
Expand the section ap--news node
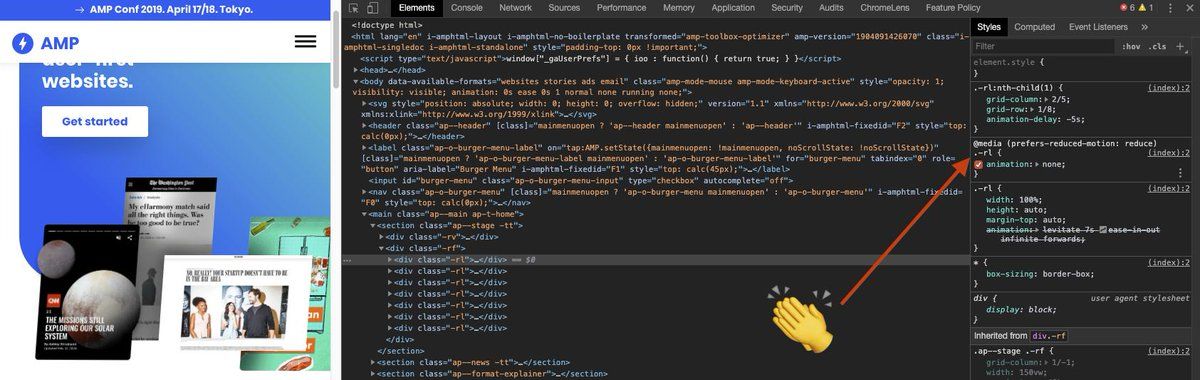(372, 362)
